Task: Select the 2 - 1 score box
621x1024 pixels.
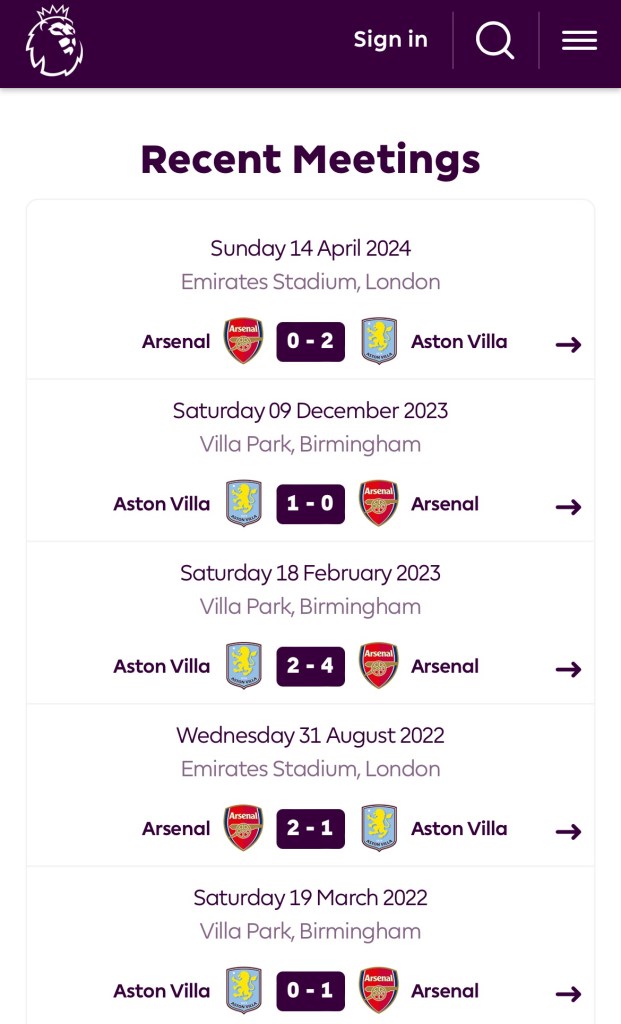Action: point(310,828)
